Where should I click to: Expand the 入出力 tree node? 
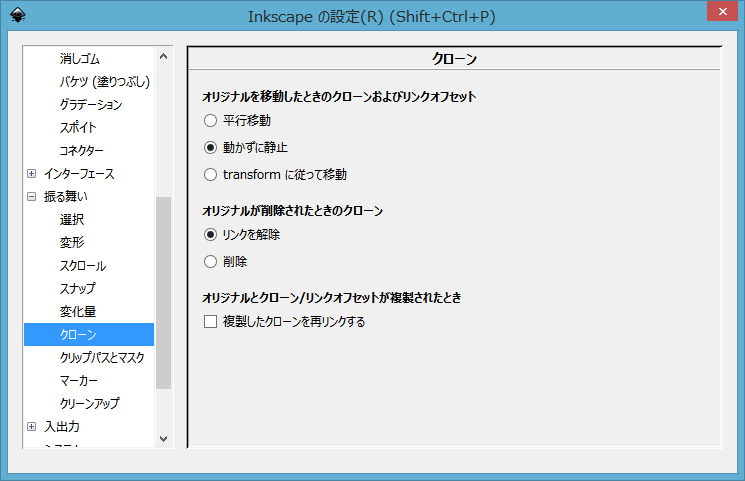(x=32, y=427)
